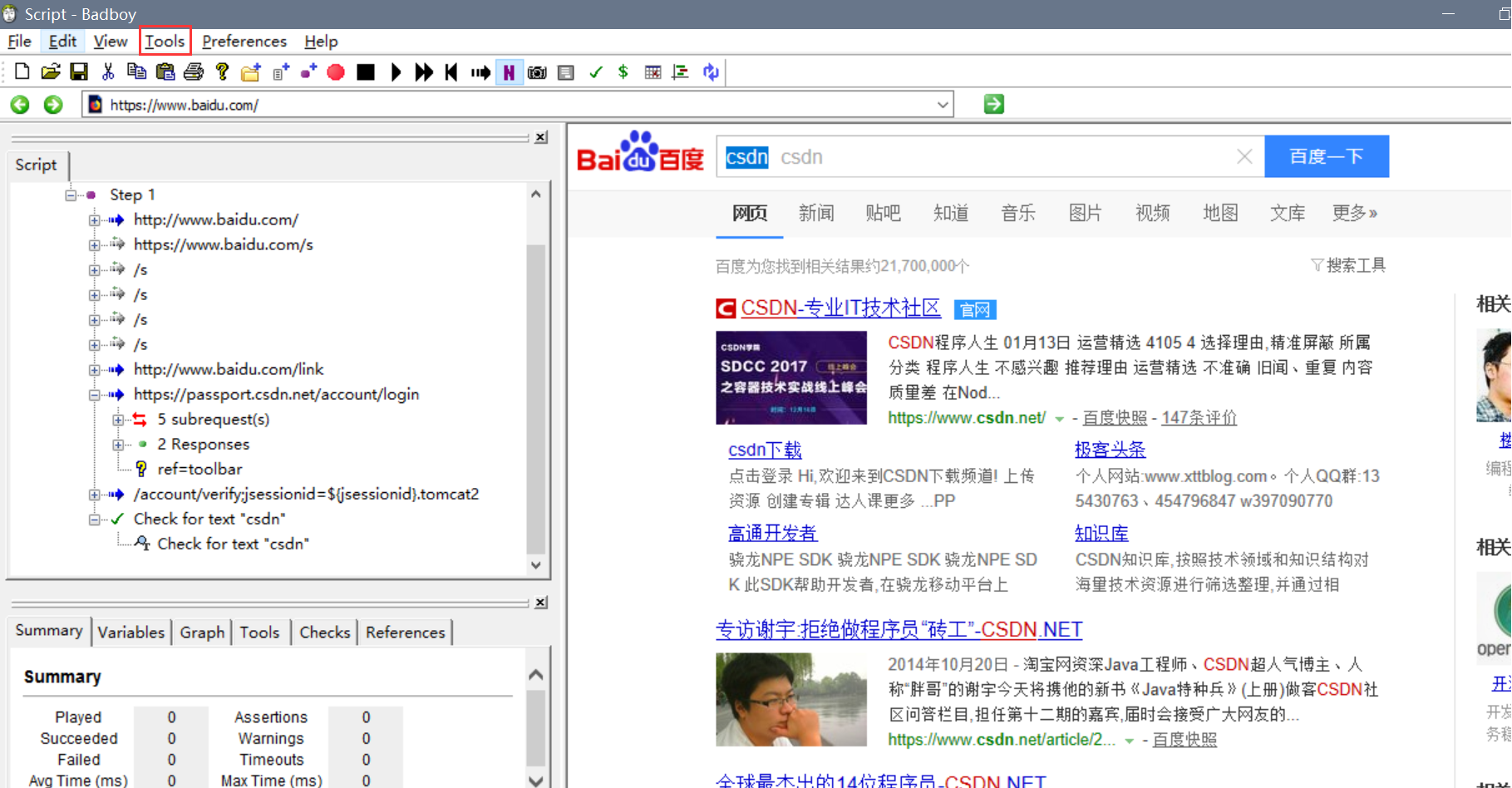Click the gray document icon after the camera
Image resolution: width=1512 pixels, height=788 pixels.
tap(566, 72)
